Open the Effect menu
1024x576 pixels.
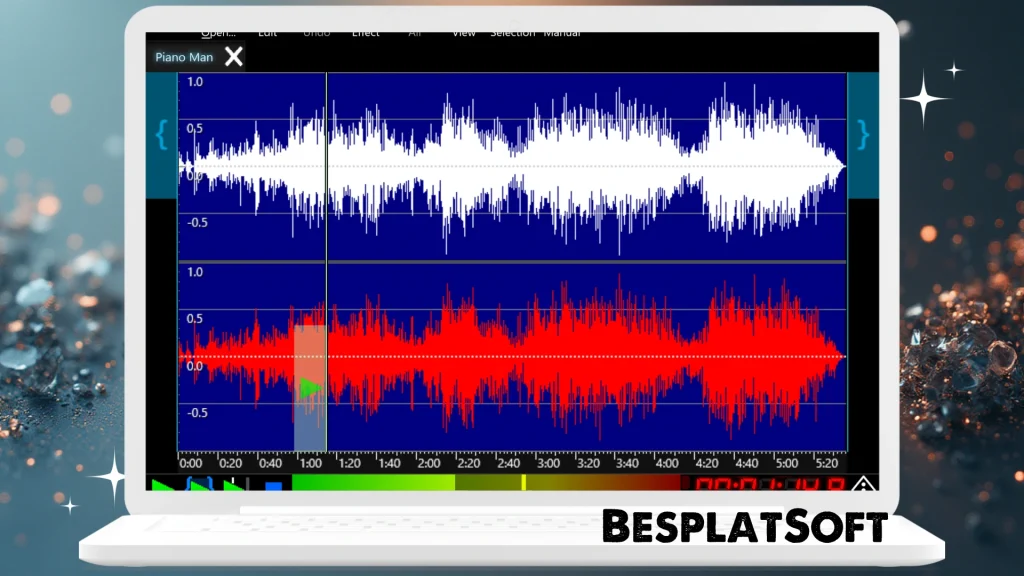pyautogui.click(x=365, y=34)
